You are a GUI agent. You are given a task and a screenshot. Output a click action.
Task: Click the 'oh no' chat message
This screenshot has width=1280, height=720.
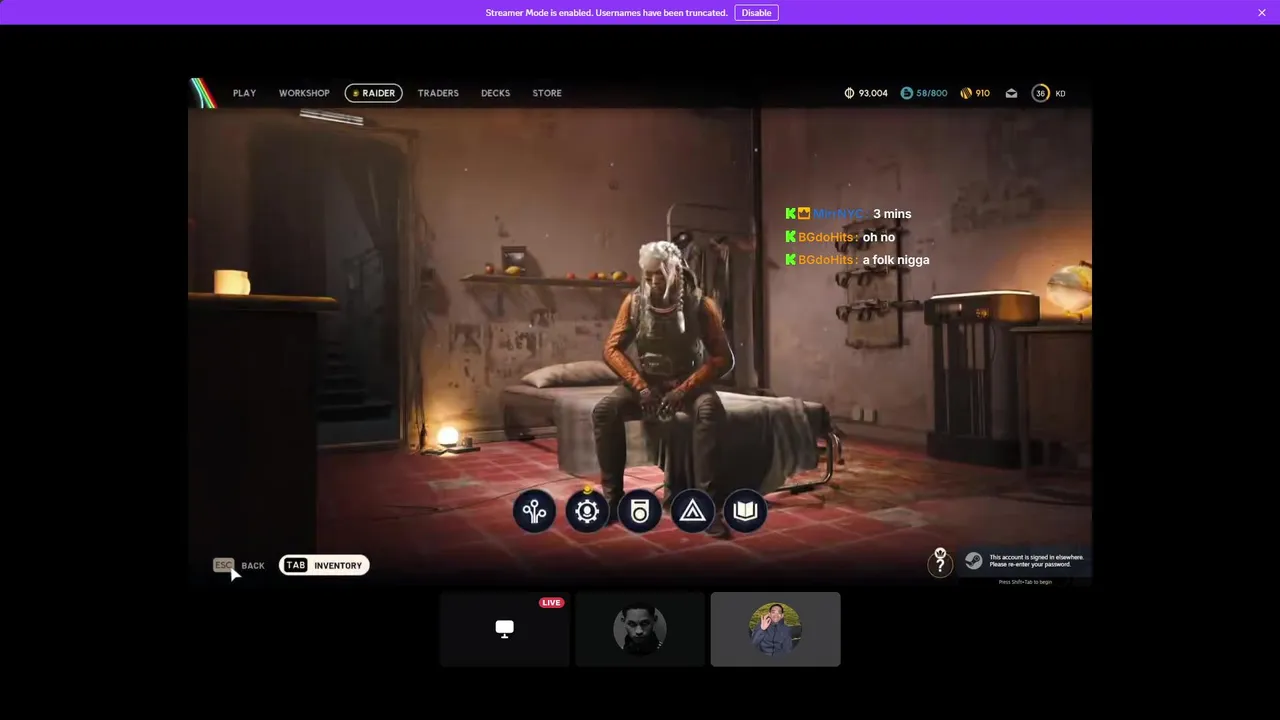pos(879,237)
